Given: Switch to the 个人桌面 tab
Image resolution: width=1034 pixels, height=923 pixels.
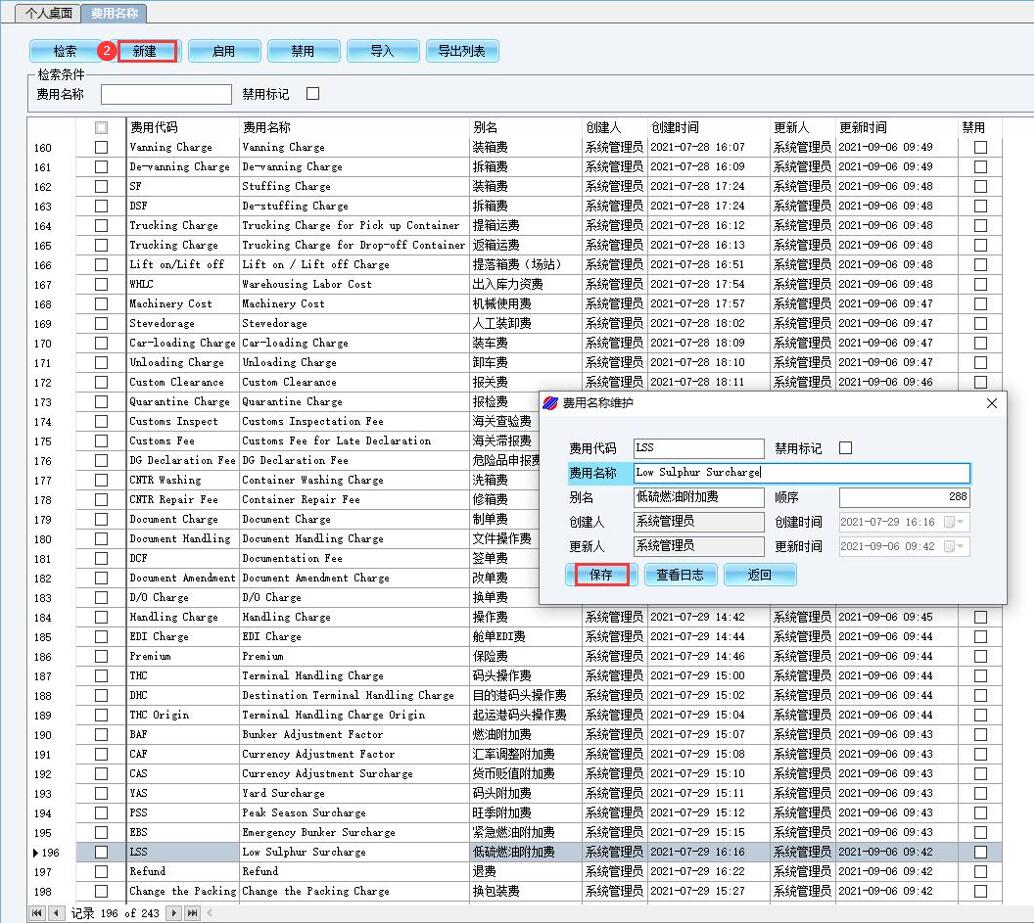Looking at the screenshot, I should pyautogui.click(x=49, y=13).
